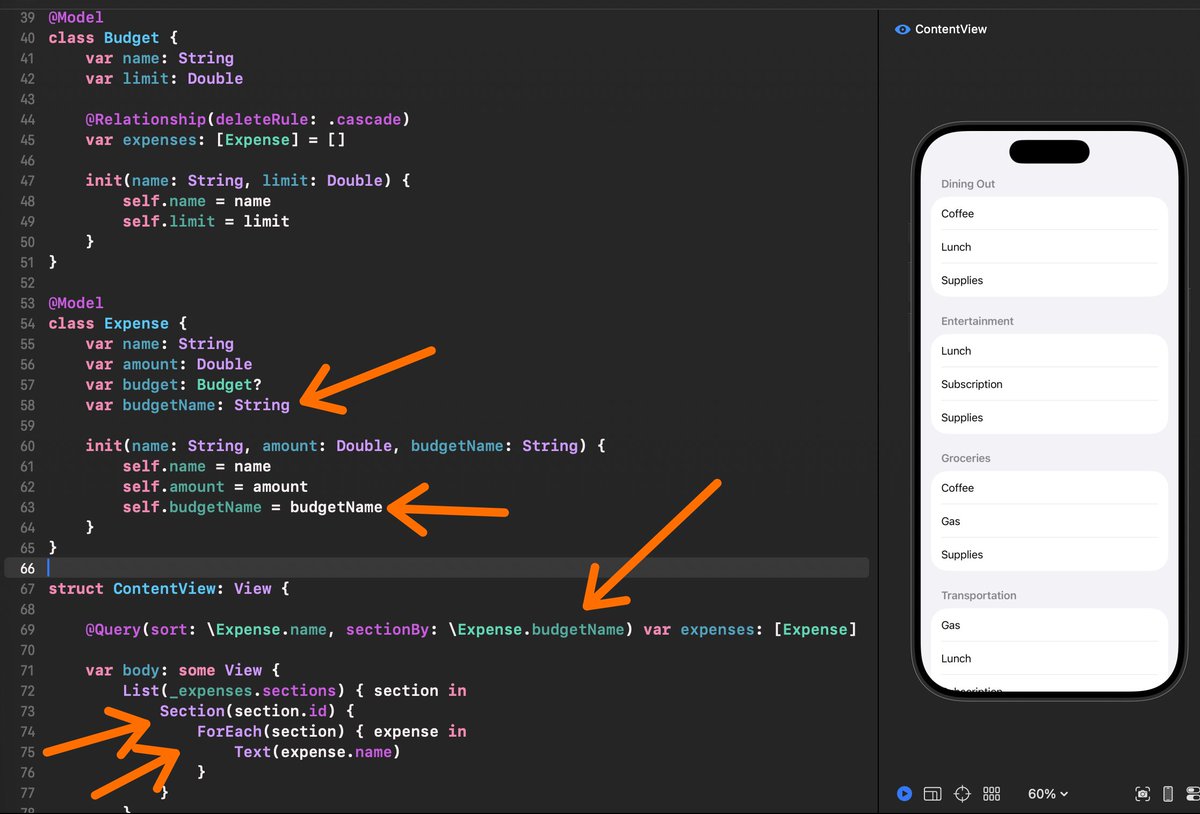This screenshot has height=814, width=1200.
Task: Tap Supplies row under Groceries in preview
Action: [1049, 555]
